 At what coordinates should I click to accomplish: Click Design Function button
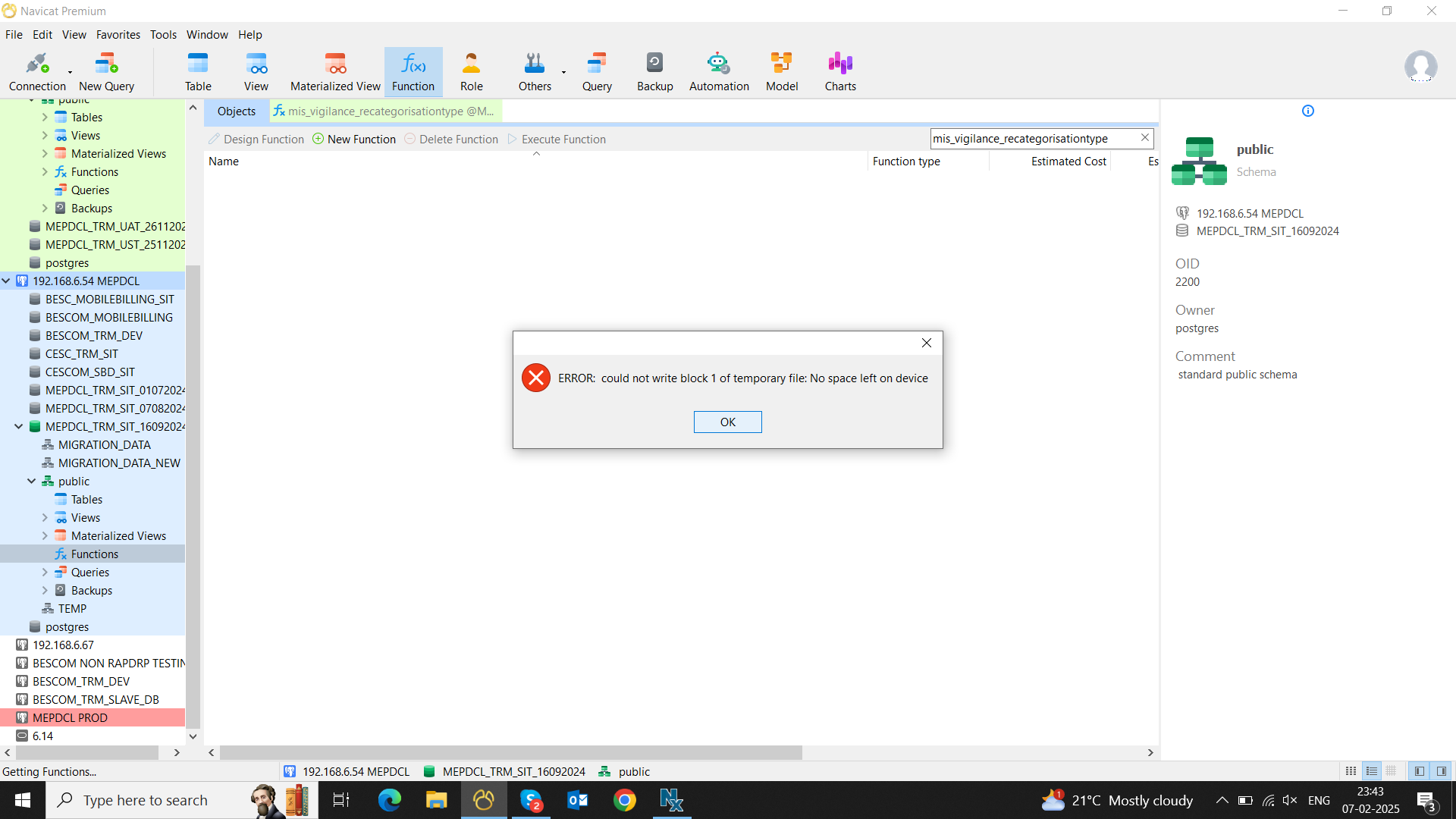(x=256, y=140)
